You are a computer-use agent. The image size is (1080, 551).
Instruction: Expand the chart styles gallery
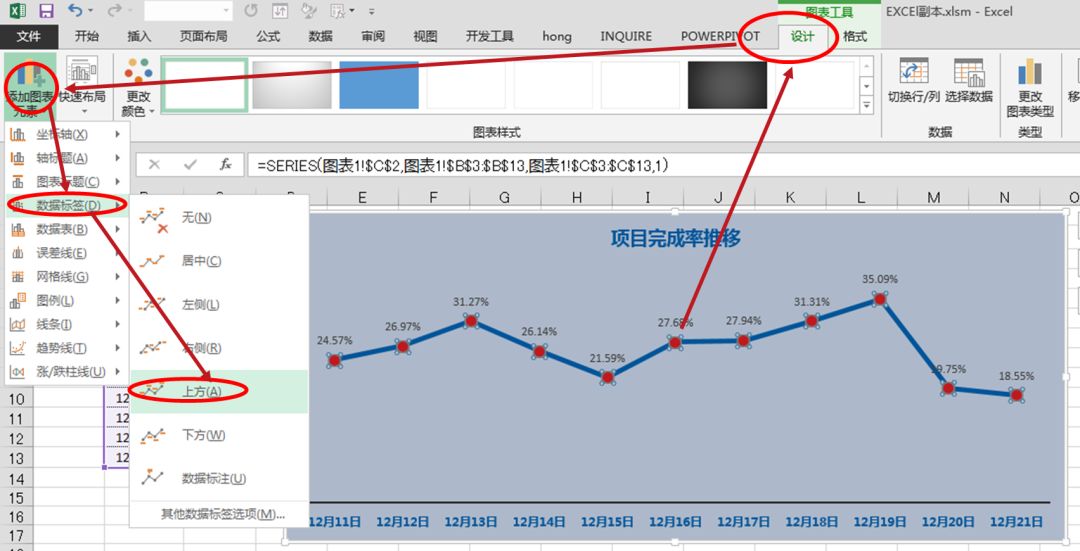pyautogui.click(x=866, y=105)
